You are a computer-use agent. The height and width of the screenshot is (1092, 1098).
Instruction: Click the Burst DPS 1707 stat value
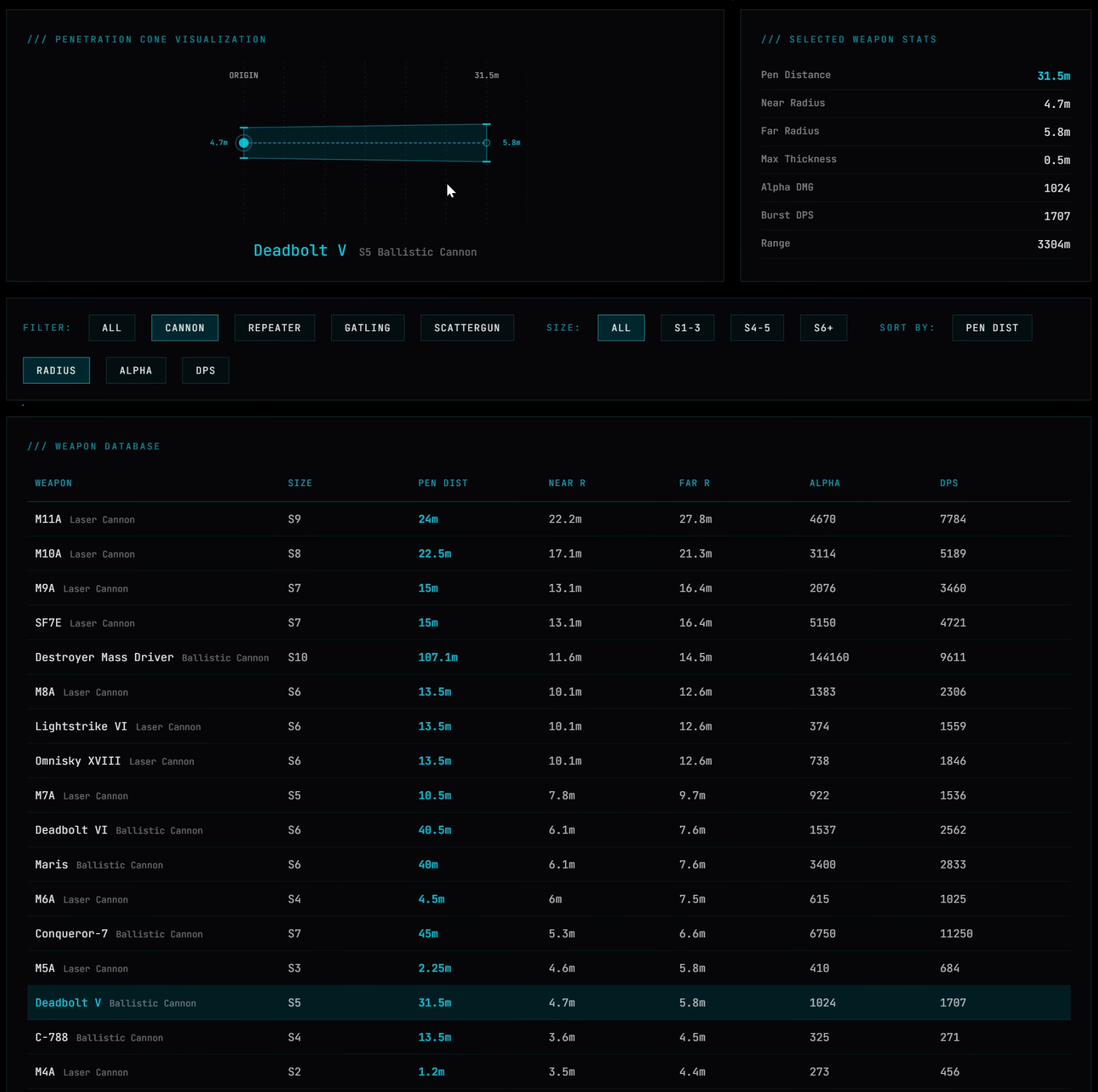1057,216
